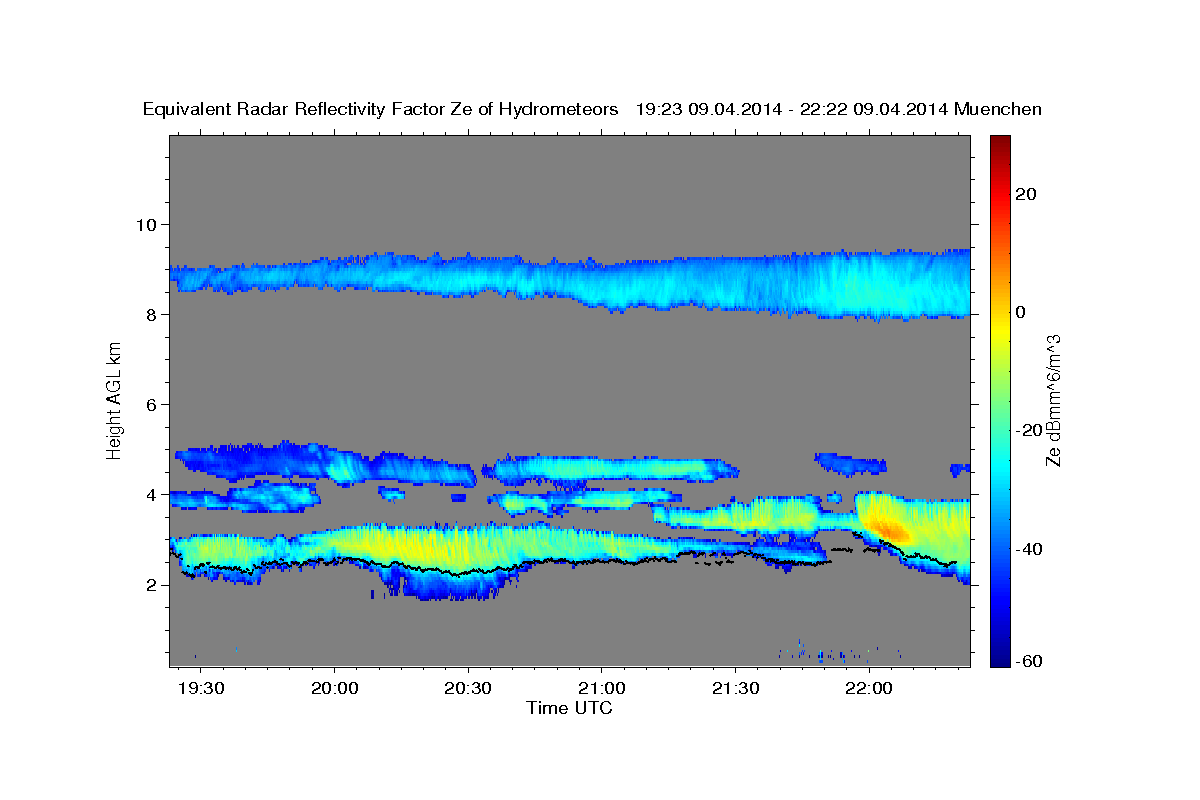Click the orange high-reflectivity core near 22:00

point(887,528)
